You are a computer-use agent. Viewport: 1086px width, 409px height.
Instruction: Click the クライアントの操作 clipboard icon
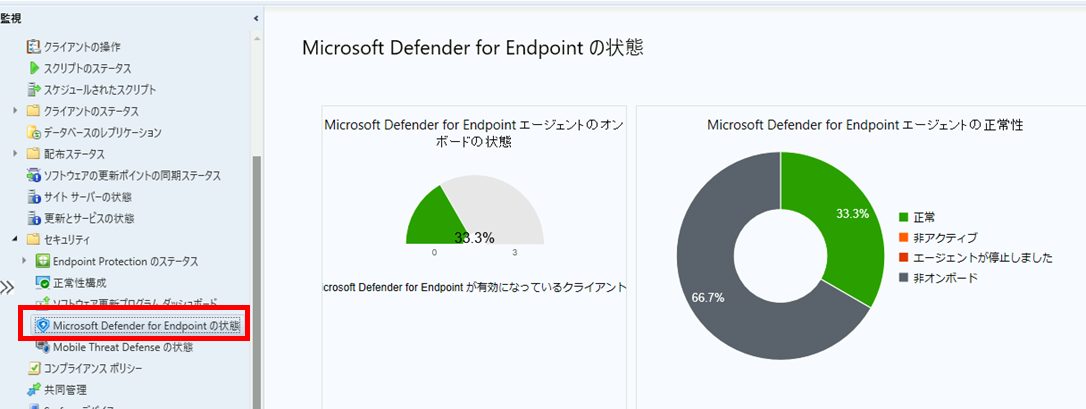click(33, 47)
